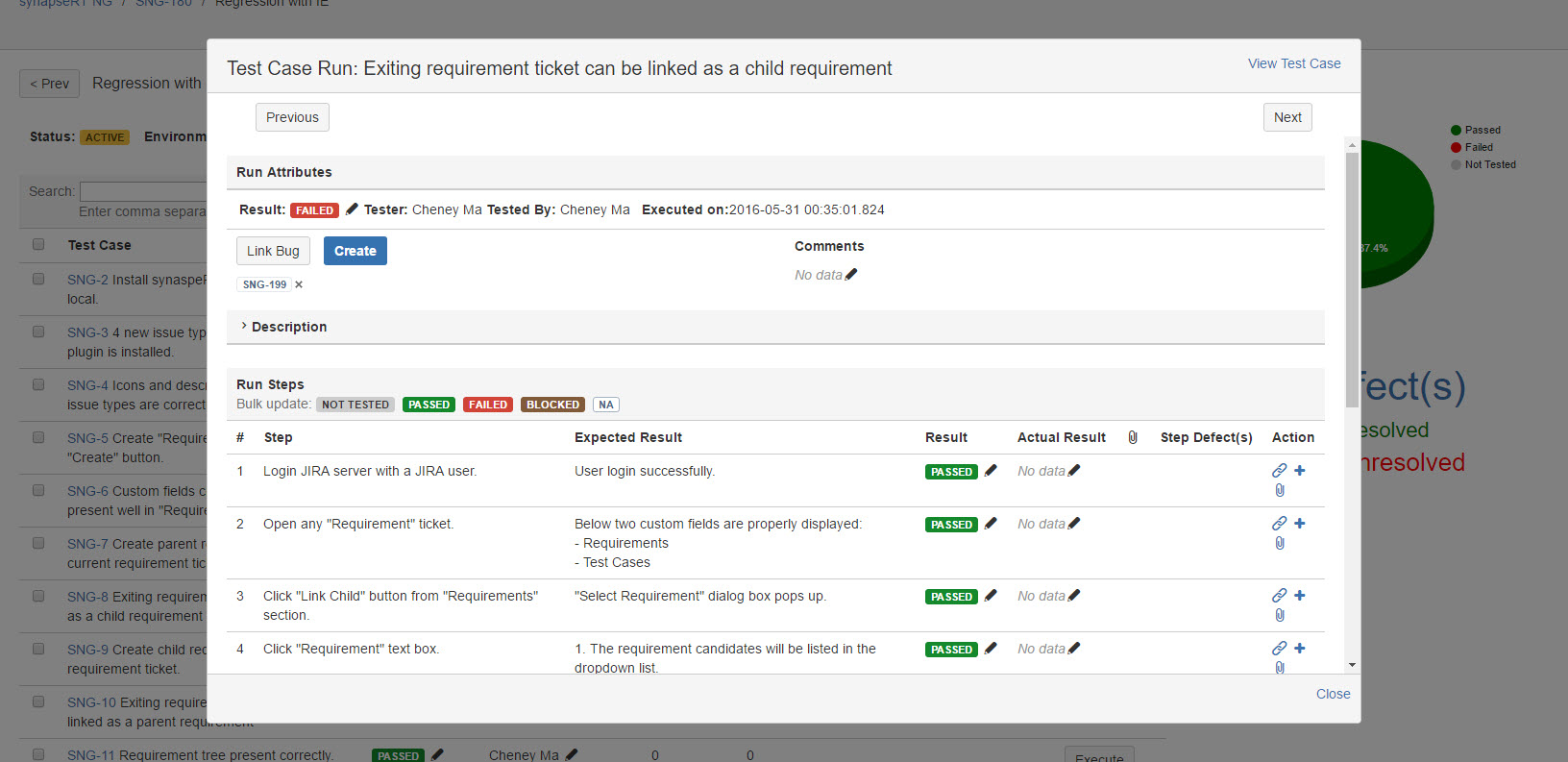Link defect to step 1
The width and height of the screenshot is (1568, 762).
(x=1279, y=470)
